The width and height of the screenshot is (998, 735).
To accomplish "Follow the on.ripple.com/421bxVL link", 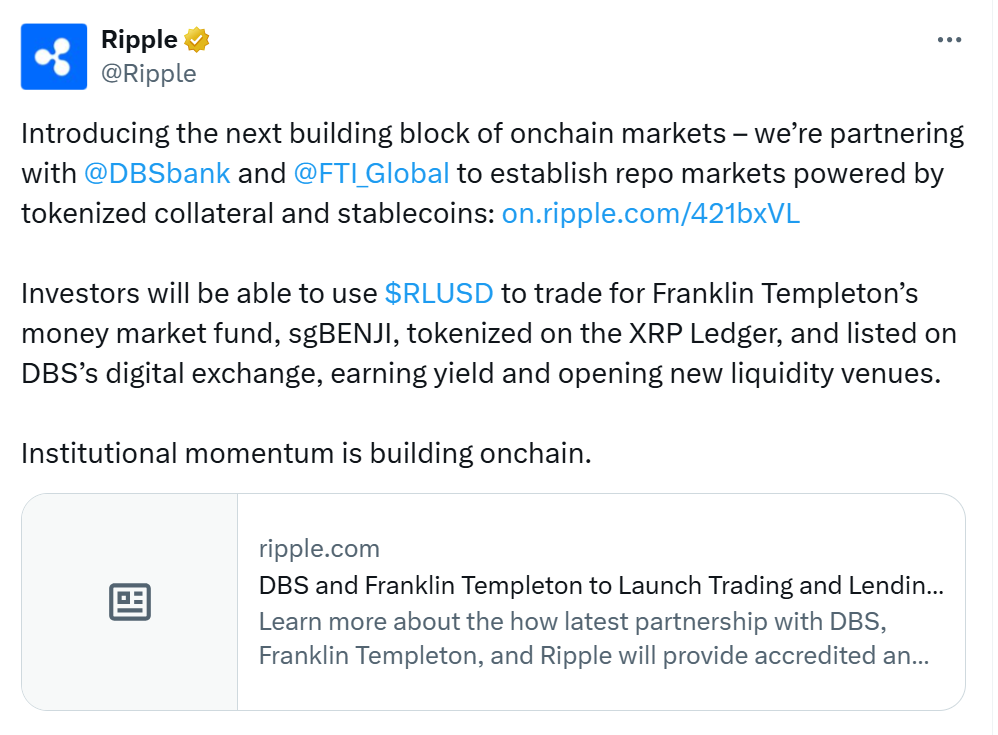I will point(651,213).
